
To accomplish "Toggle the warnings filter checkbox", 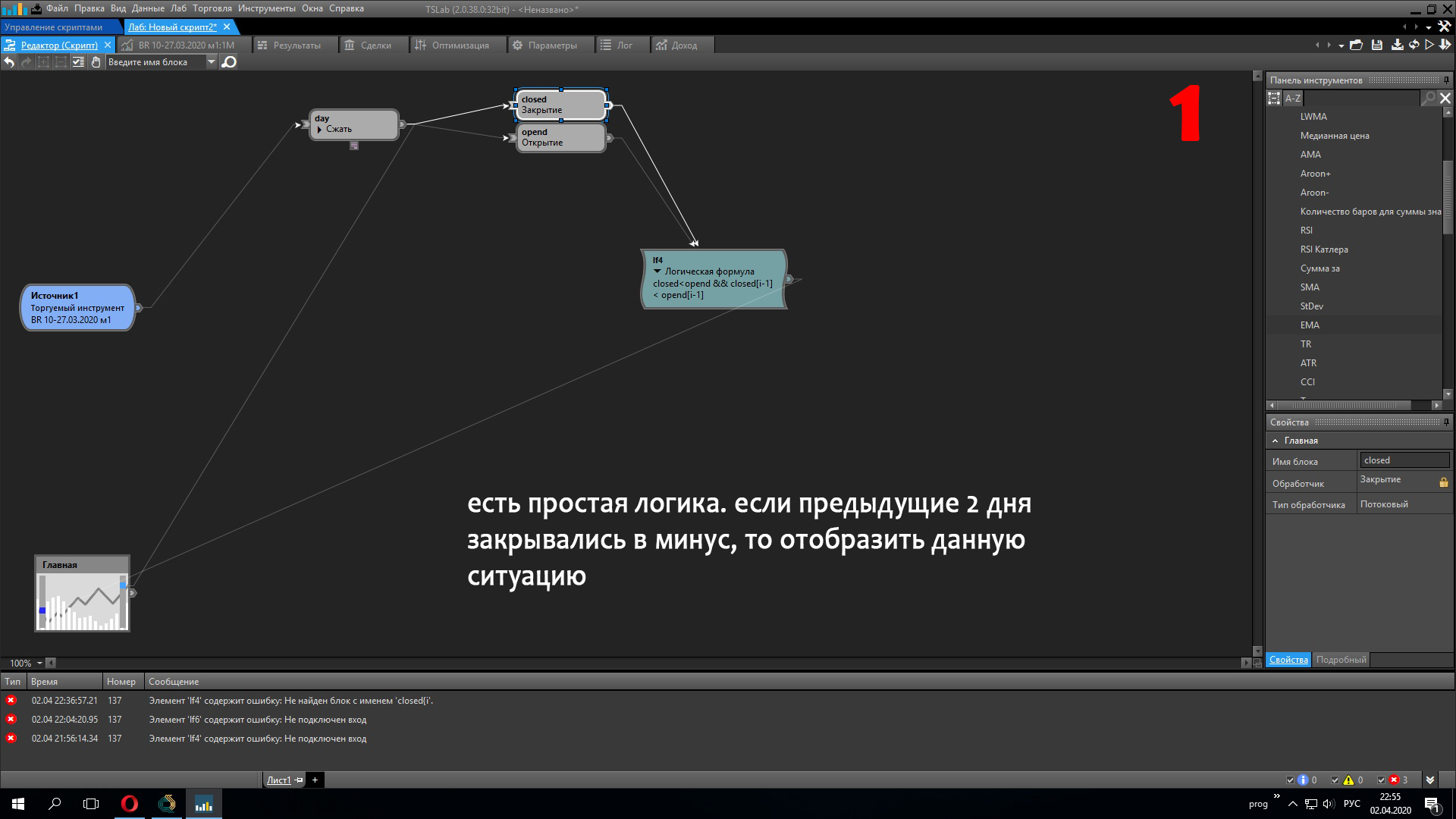I will (1335, 780).
